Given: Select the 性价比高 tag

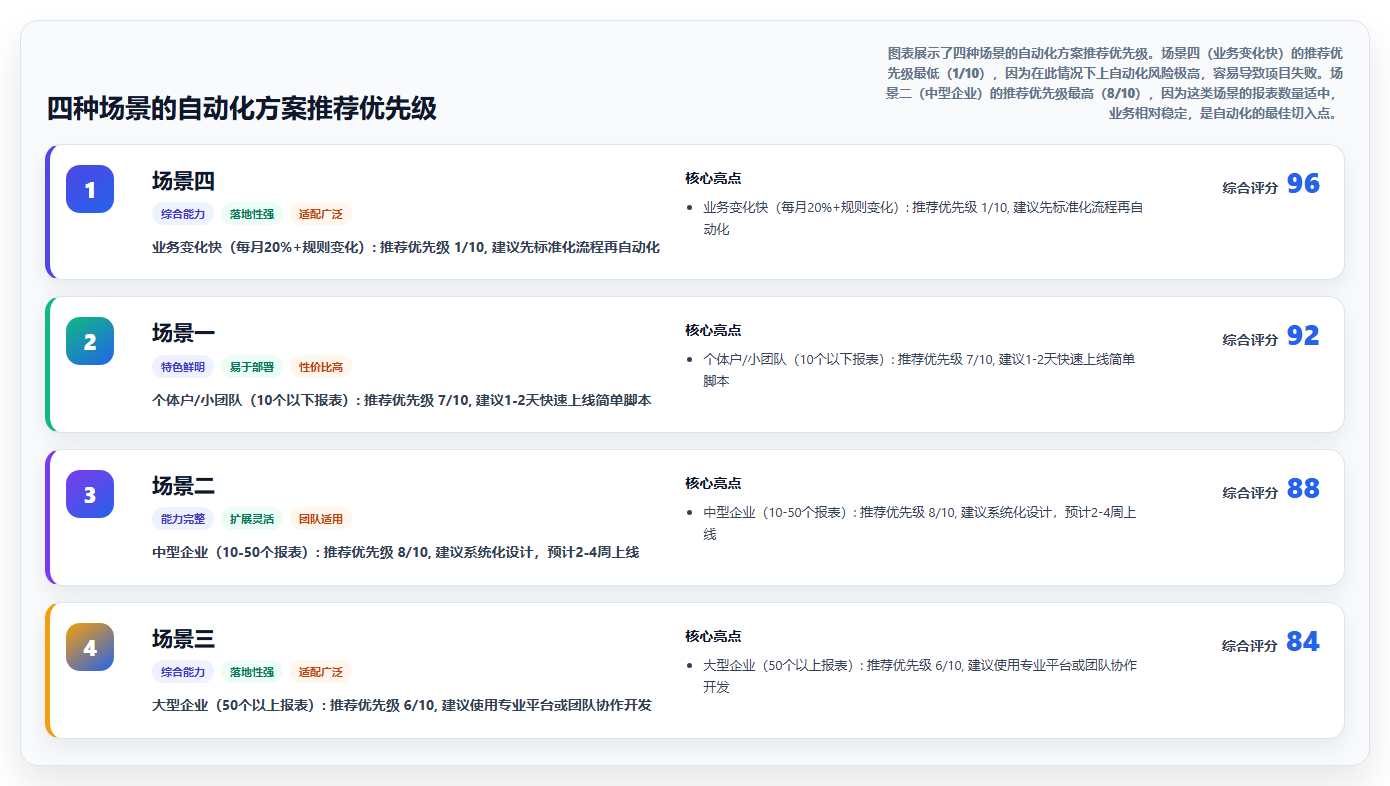Looking at the screenshot, I should (321, 367).
